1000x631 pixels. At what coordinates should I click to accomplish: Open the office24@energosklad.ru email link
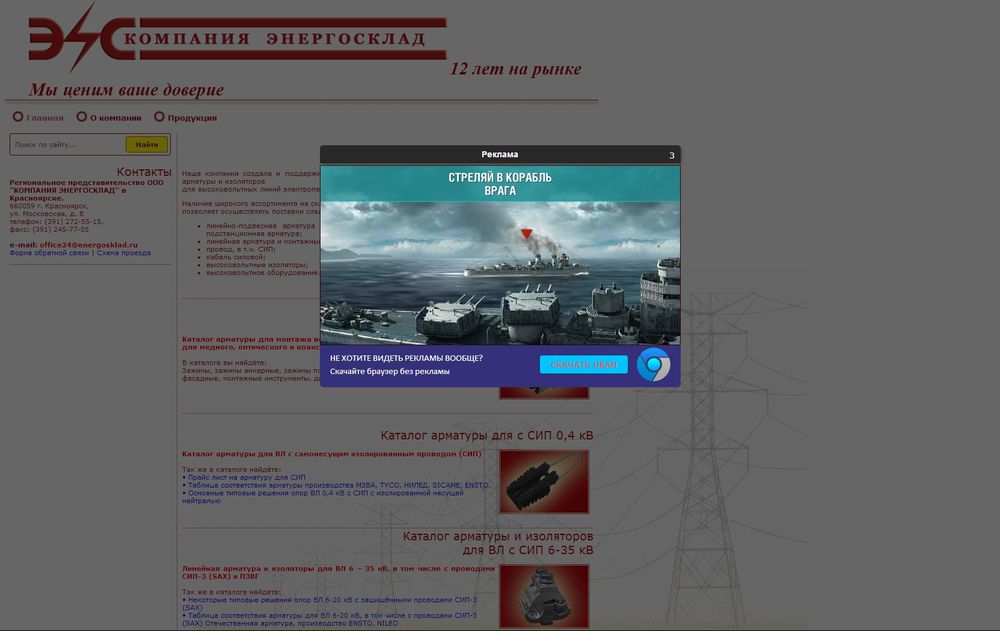[88, 245]
